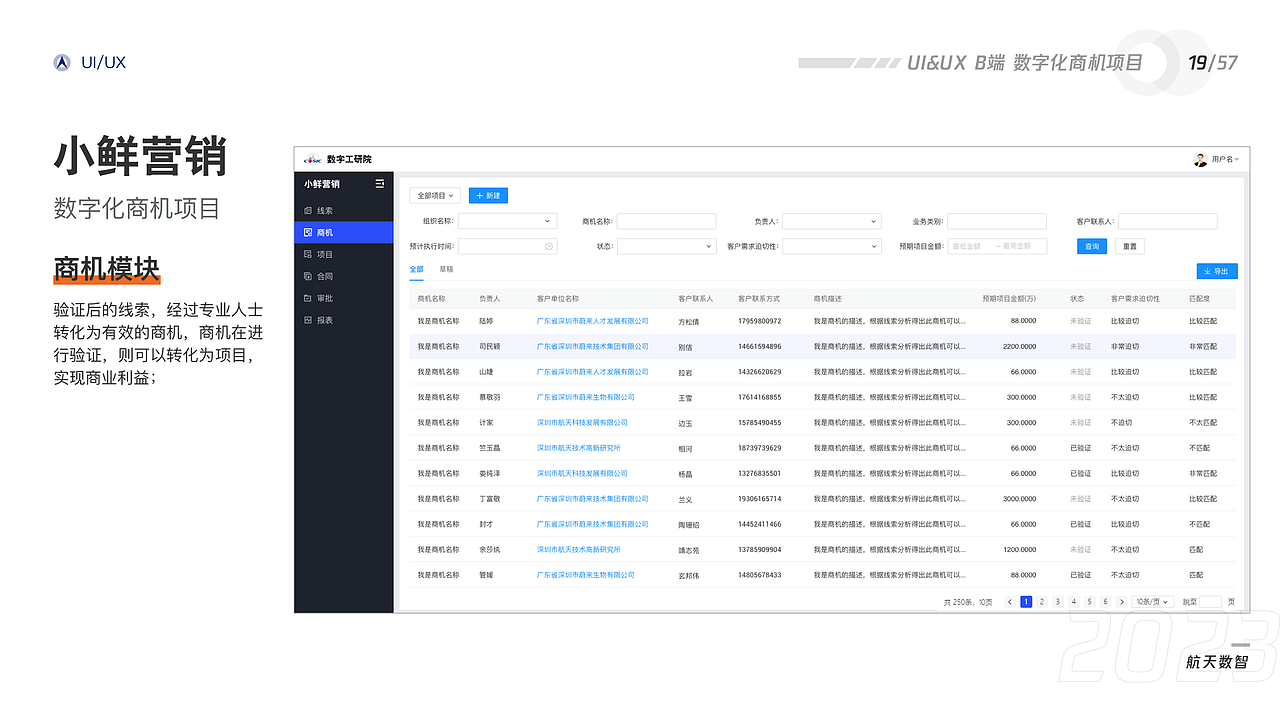Go to previous page with left arrow
1280x720 pixels.
click(1010, 602)
